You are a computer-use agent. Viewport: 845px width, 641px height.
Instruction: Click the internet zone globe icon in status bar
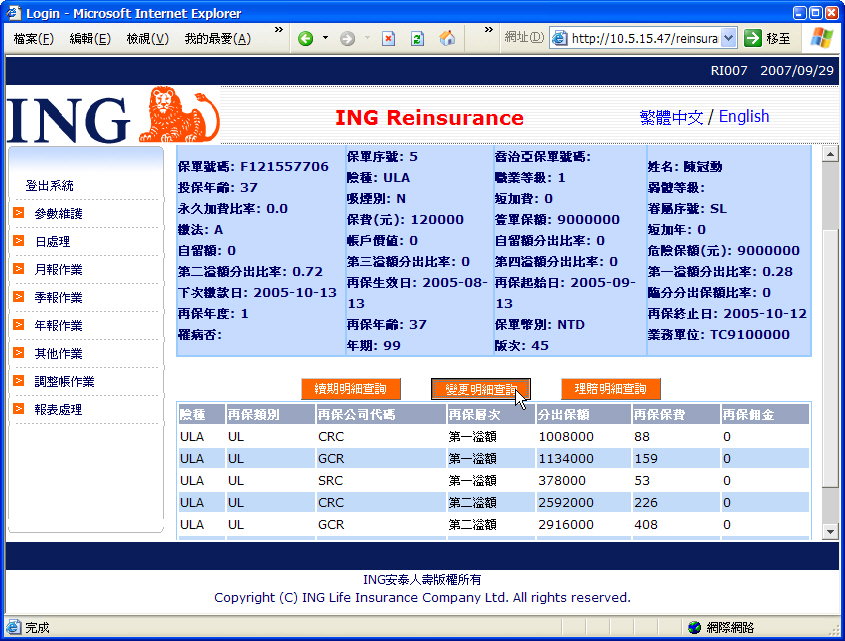click(x=695, y=628)
